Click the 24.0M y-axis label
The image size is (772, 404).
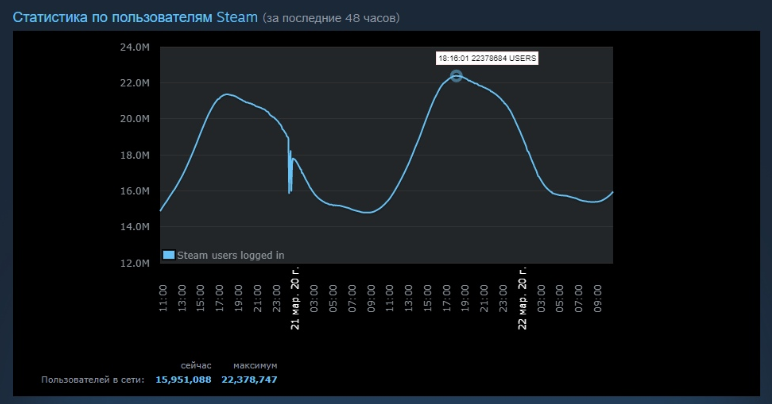134,47
